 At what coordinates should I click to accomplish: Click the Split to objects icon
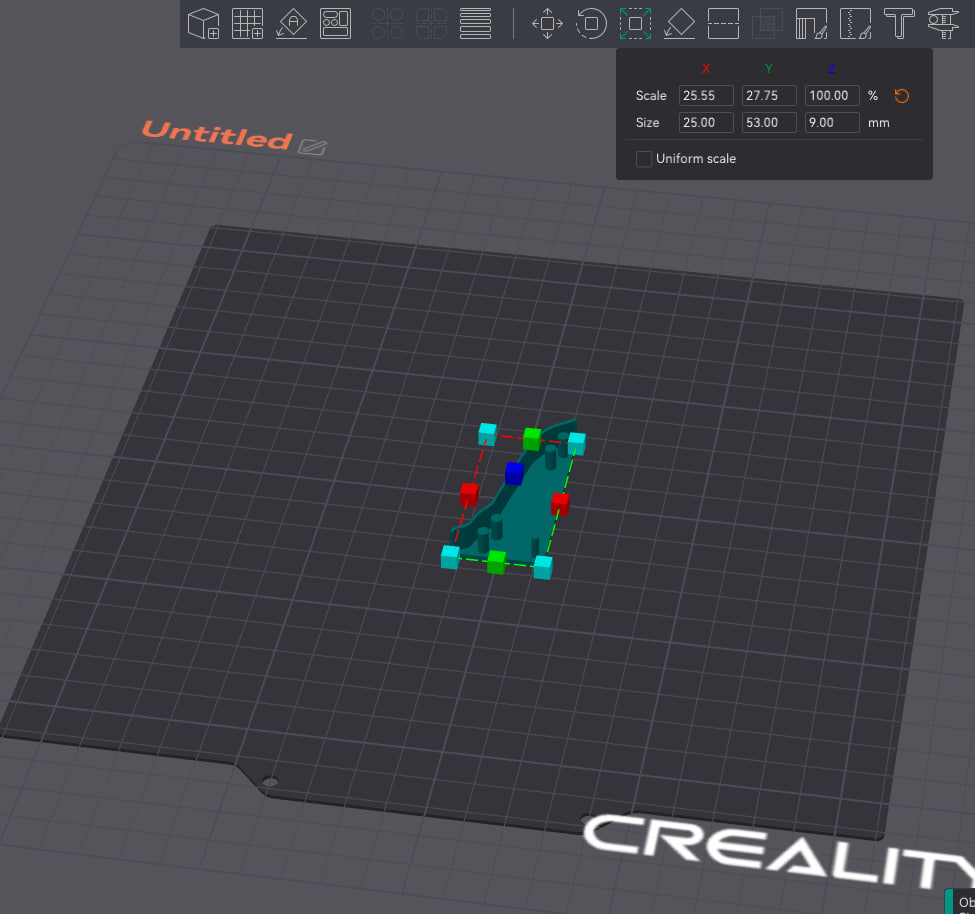387,24
